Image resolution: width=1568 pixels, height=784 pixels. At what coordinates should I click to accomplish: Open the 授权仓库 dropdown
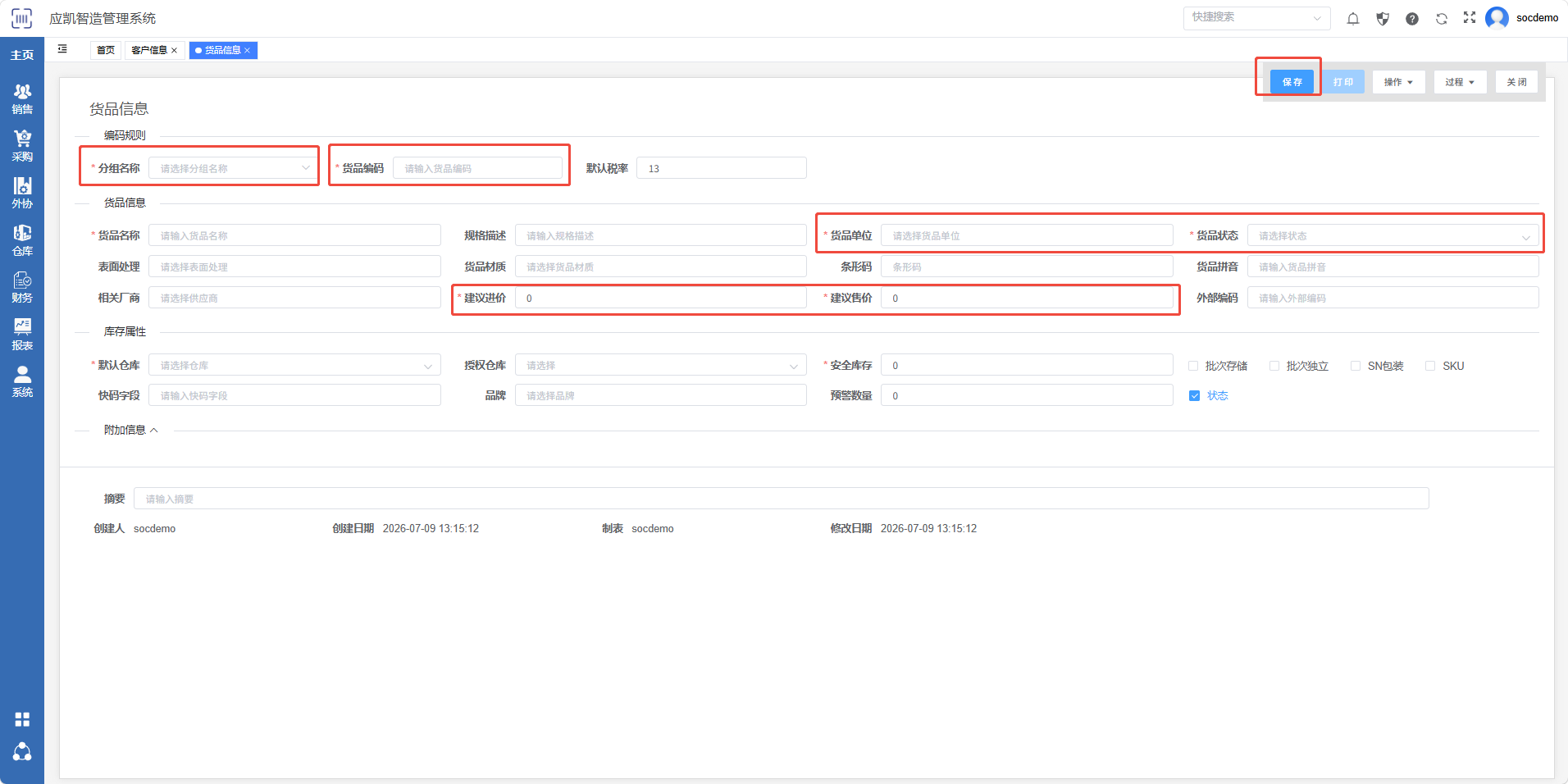tap(661, 365)
